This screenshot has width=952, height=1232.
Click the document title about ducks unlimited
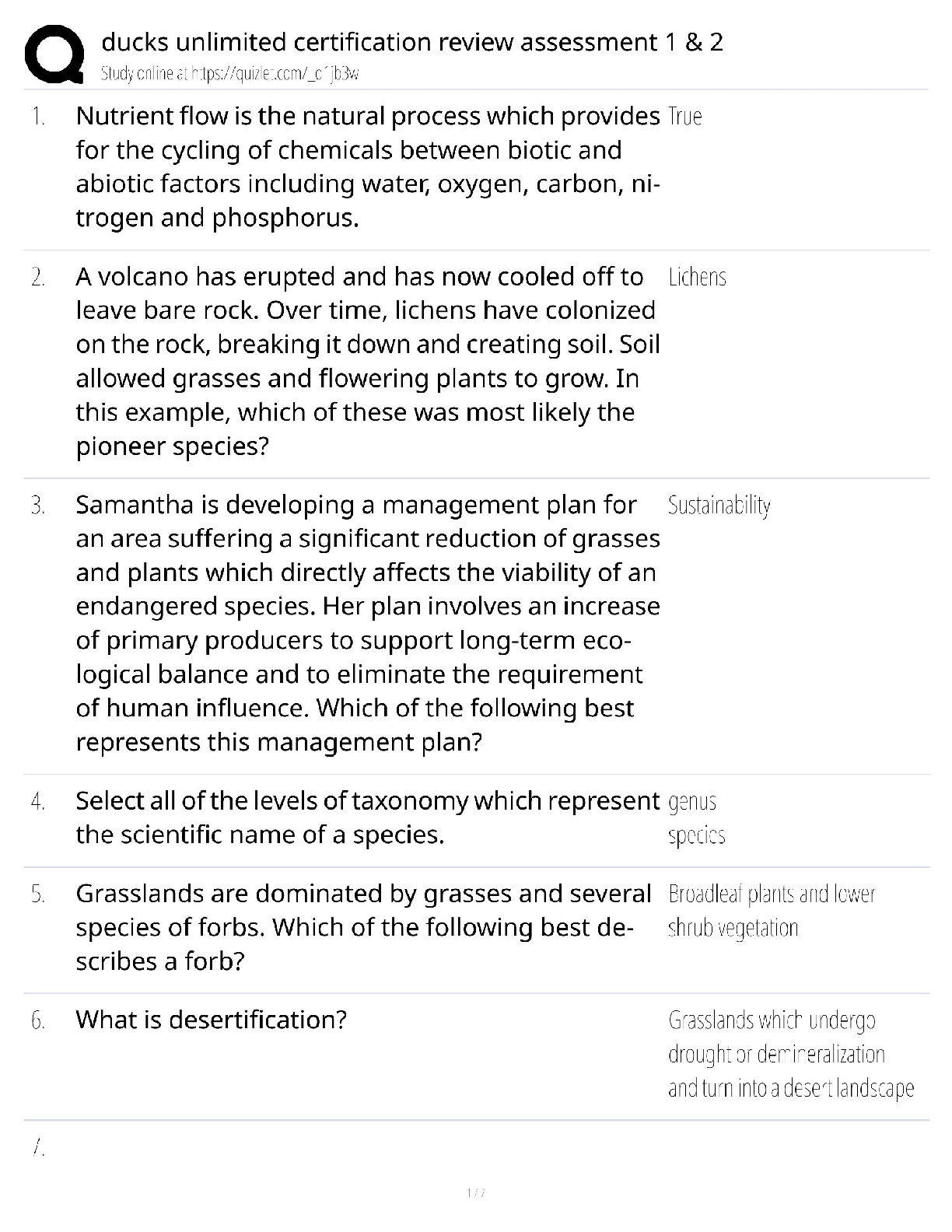tap(412, 41)
